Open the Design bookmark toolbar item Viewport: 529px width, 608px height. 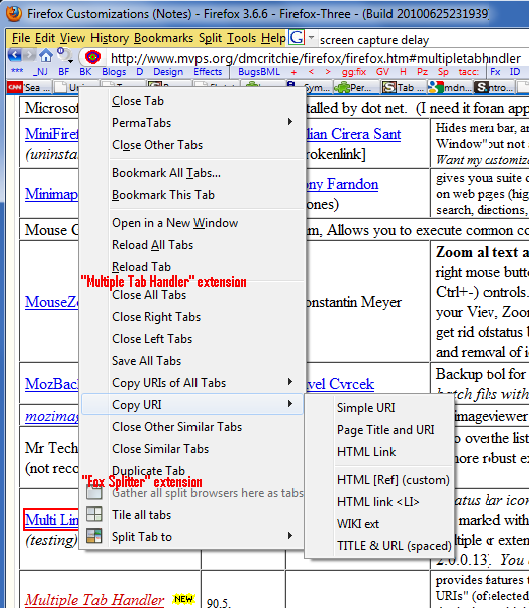tap(168, 72)
